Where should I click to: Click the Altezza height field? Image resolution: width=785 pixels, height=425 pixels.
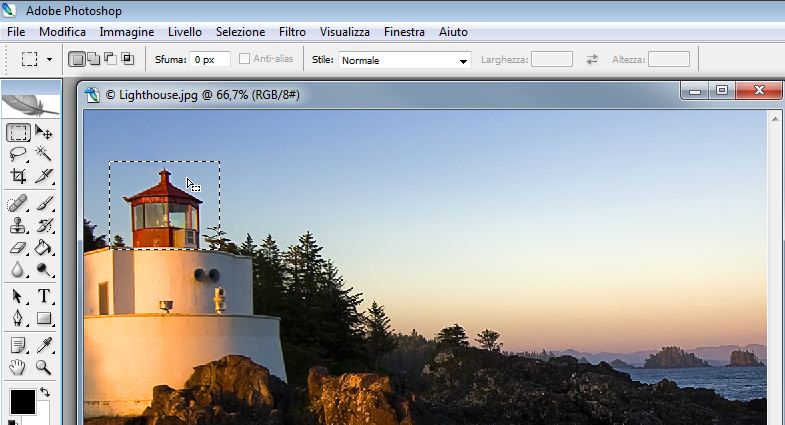[x=669, y=60]
